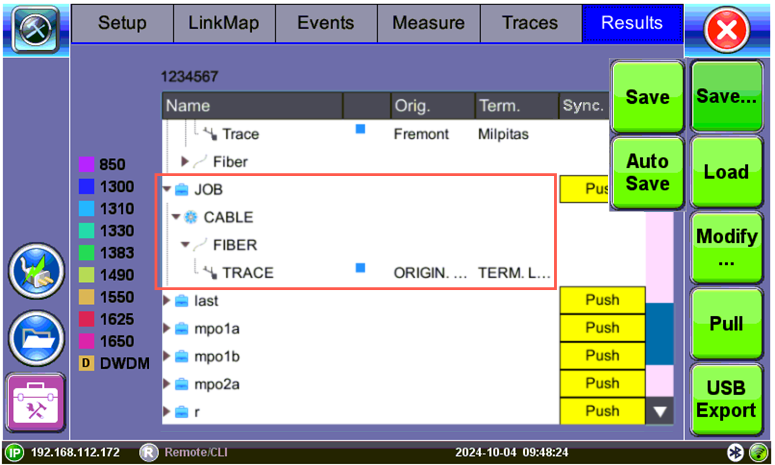Click the scroll down arrow in list
This screenshot has height=465, width=775.
coord(658,410)
